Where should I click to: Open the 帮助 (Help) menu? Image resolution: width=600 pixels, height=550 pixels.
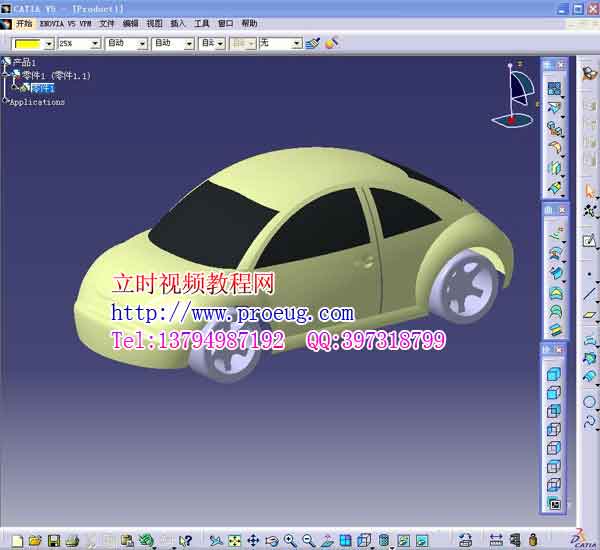[x=249, y=24]
